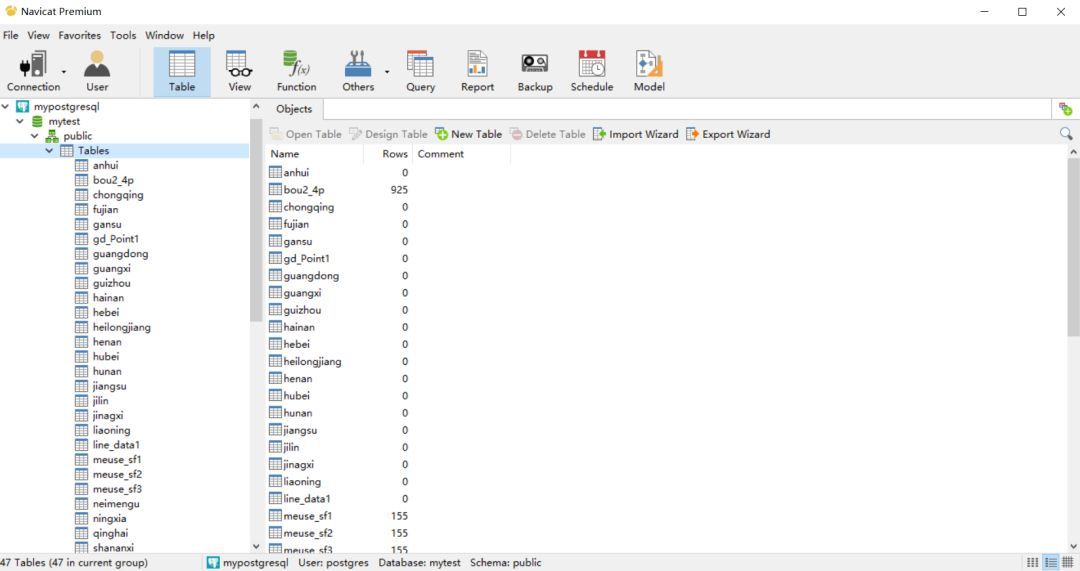Image resolution: width=1080 pixels, height=571 pixels.
Task: Click the New Table button
Action: point(468,134)
